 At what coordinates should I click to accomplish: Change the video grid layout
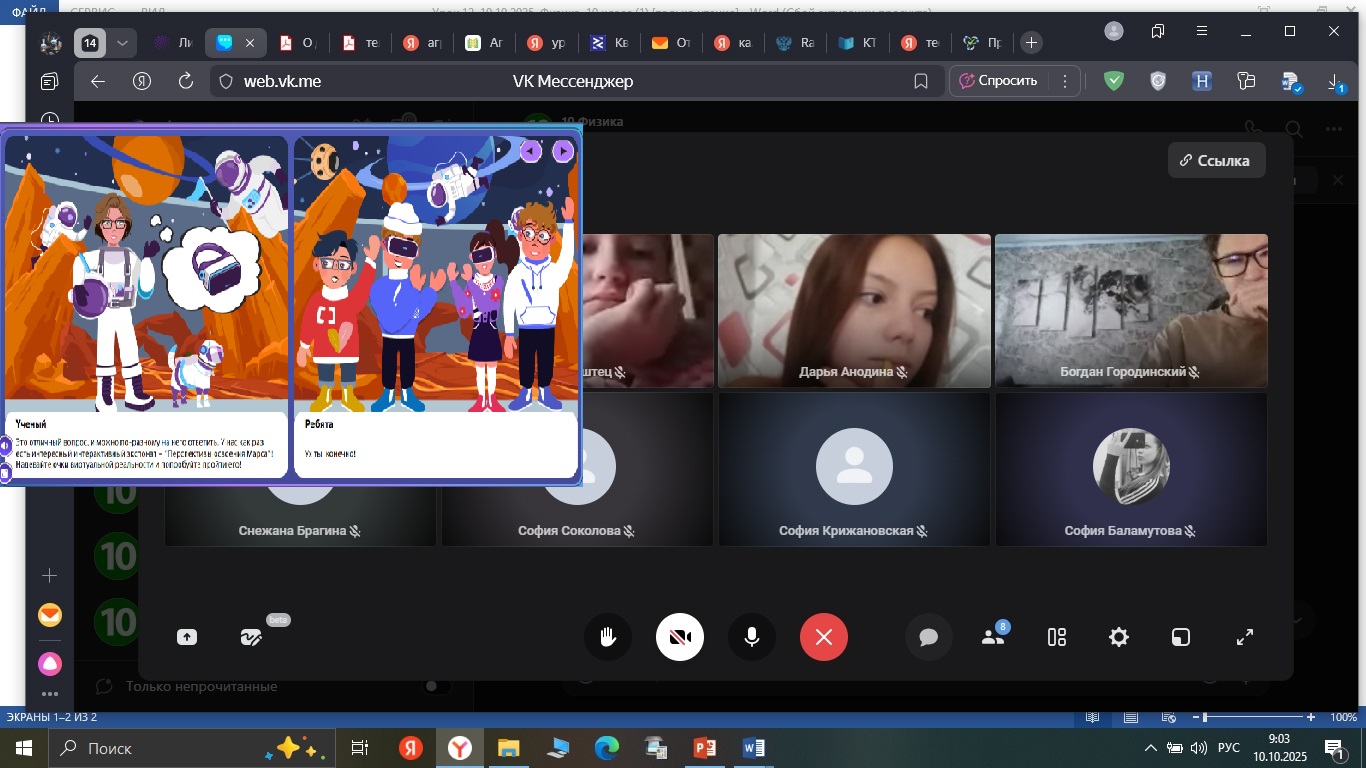pyautogui.click(x=1057, y=637)
